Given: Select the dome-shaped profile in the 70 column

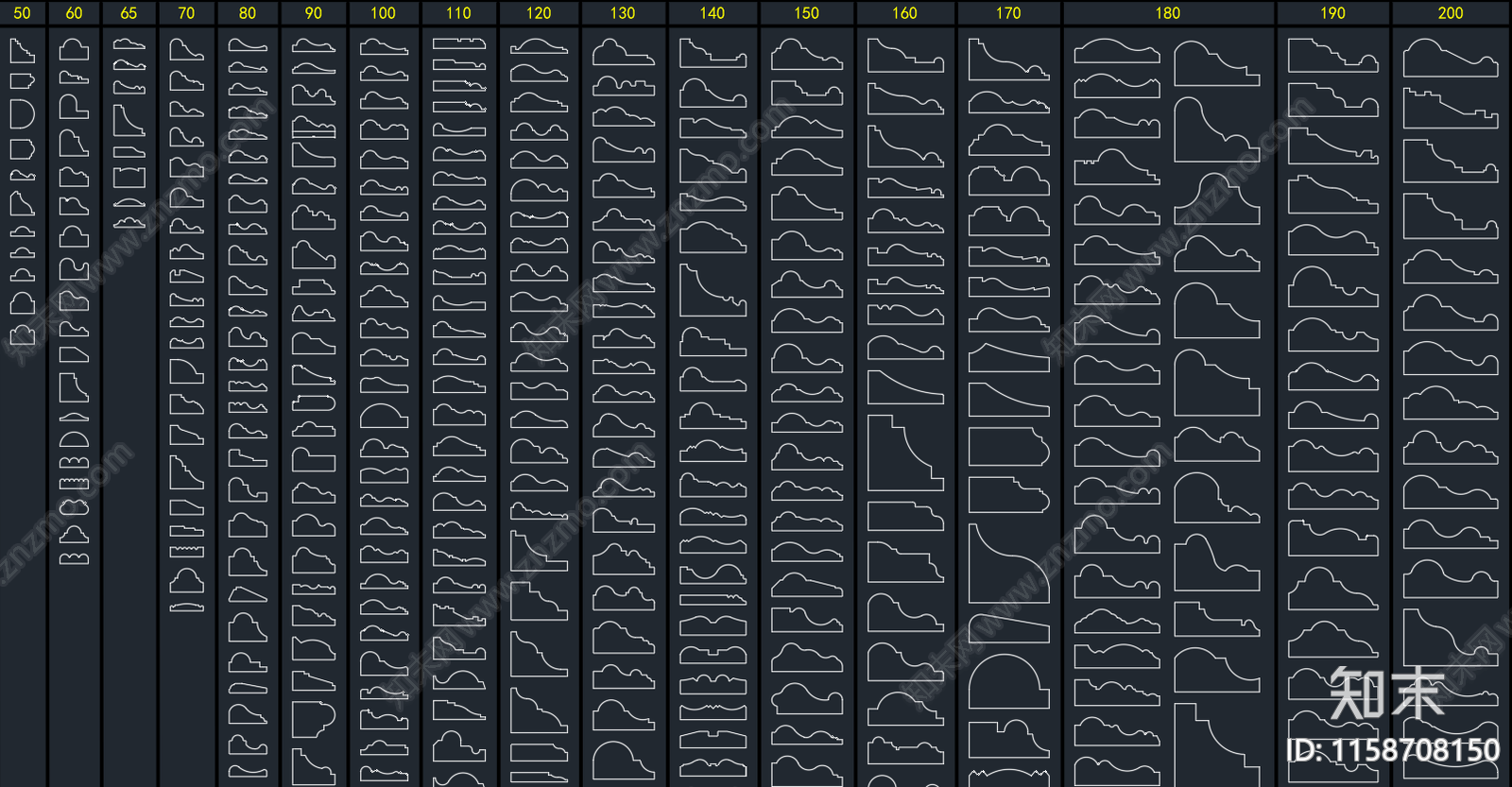Looking at the screenshot, I should coord(187,580).
